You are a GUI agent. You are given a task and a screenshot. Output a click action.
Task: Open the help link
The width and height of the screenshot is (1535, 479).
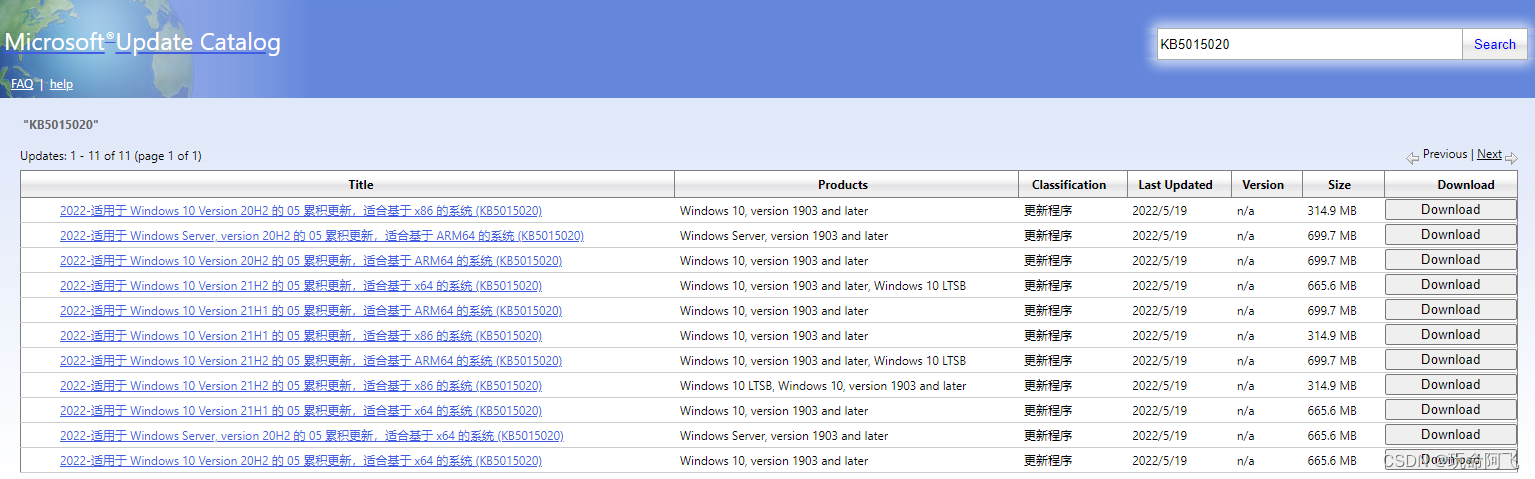point(61,84)
